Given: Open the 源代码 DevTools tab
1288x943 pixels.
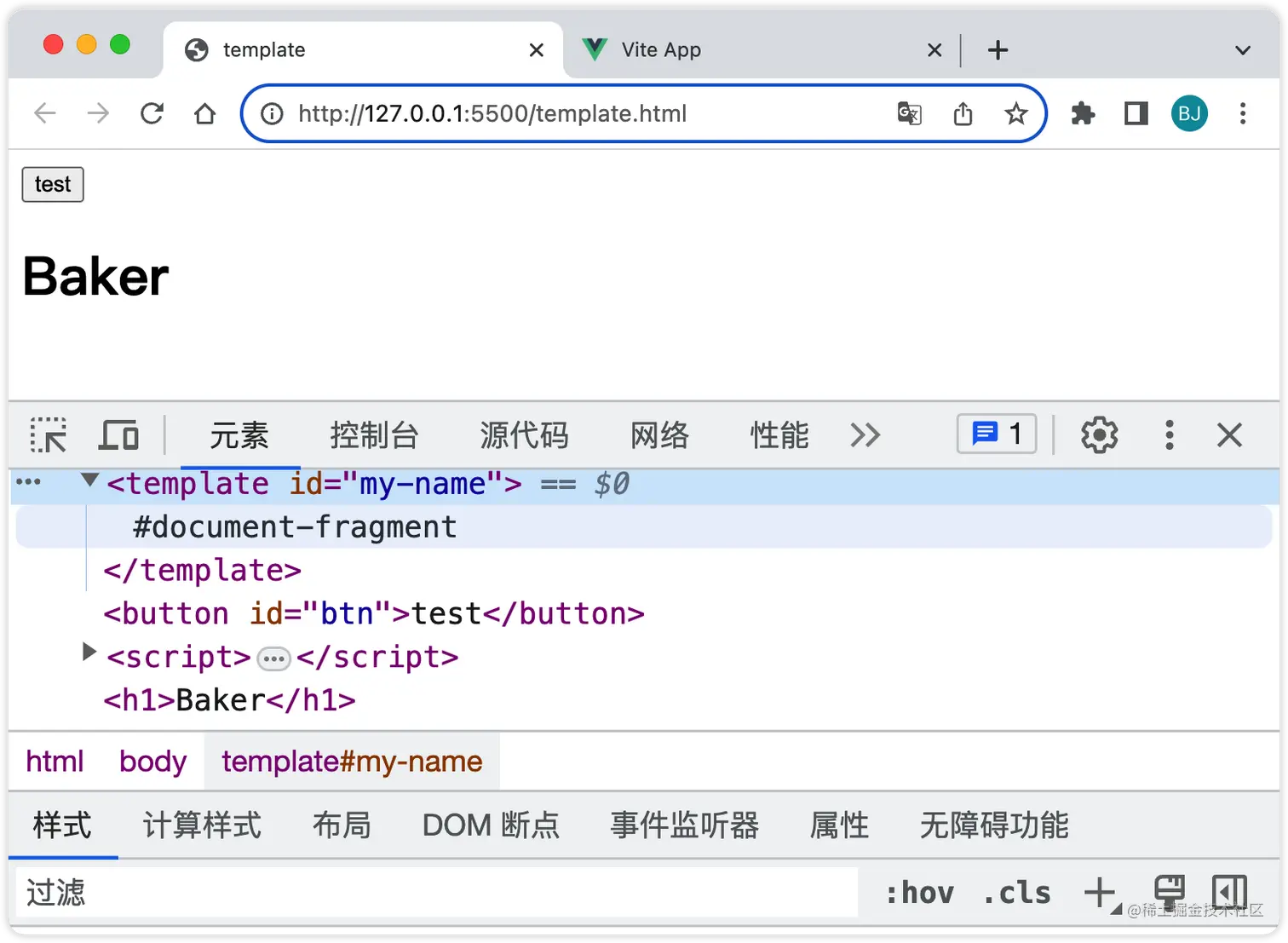Looking at the screenshot, I should 524,435.
